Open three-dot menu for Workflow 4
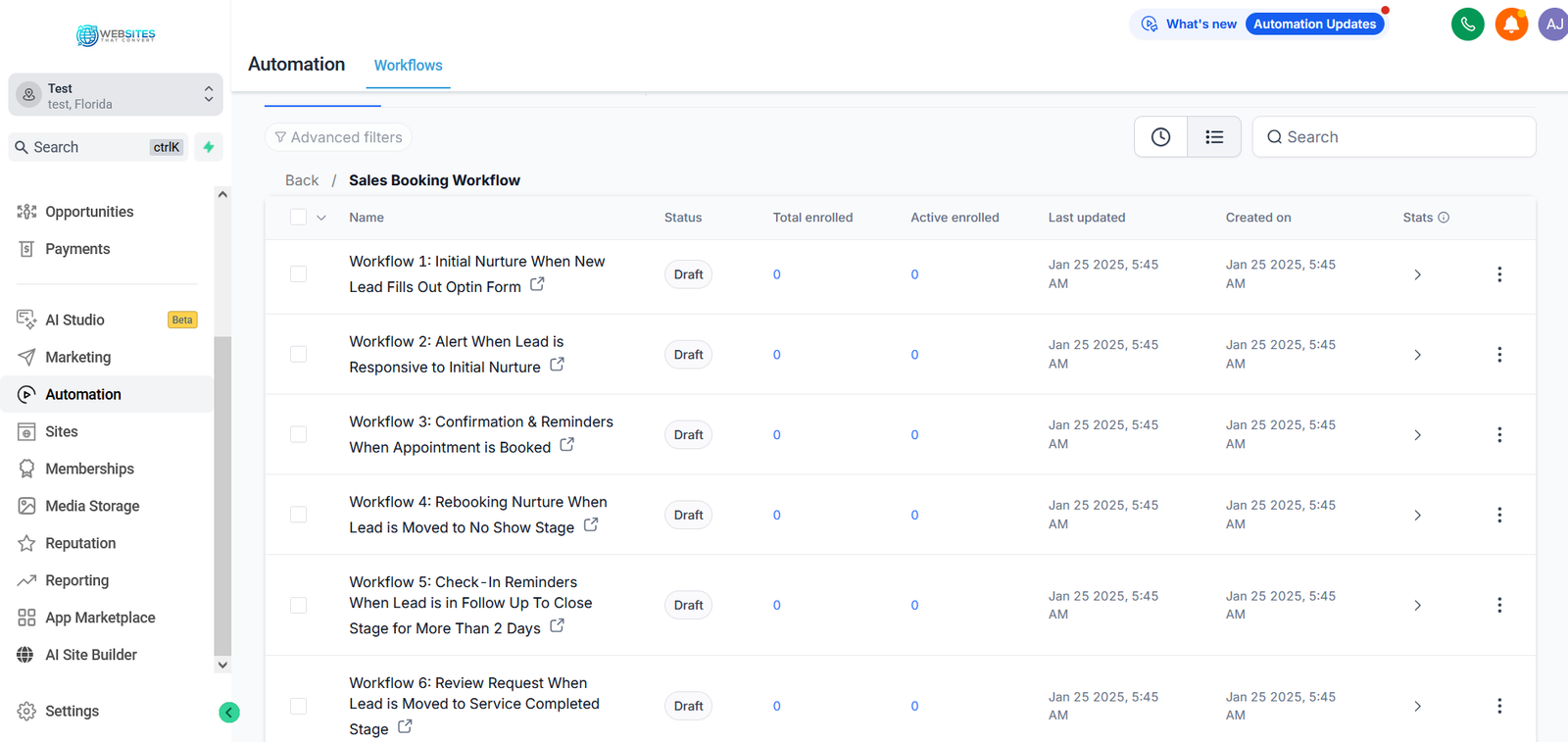Viewport: 1568px width, 742px height. 1499,516
